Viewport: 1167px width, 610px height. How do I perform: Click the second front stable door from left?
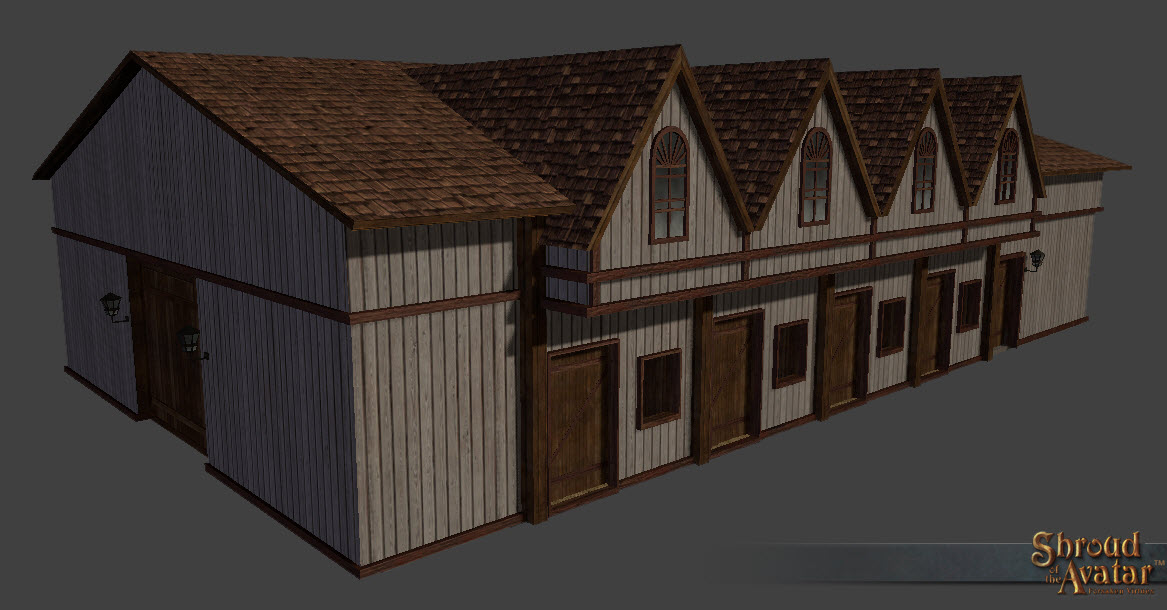(x=732, y=380)
